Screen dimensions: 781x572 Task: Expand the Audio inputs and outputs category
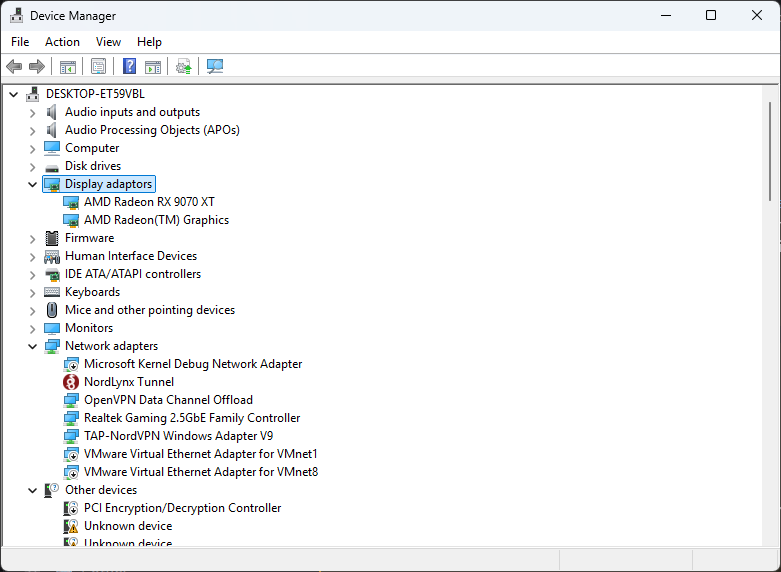coord(33,113)
